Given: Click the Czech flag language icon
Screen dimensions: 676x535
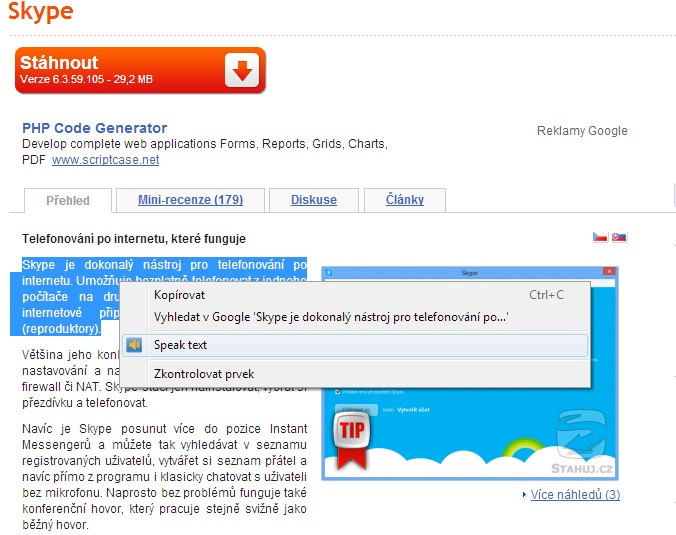Looking at the screenshot, I should pyautogui.click(x=600, y=237).
